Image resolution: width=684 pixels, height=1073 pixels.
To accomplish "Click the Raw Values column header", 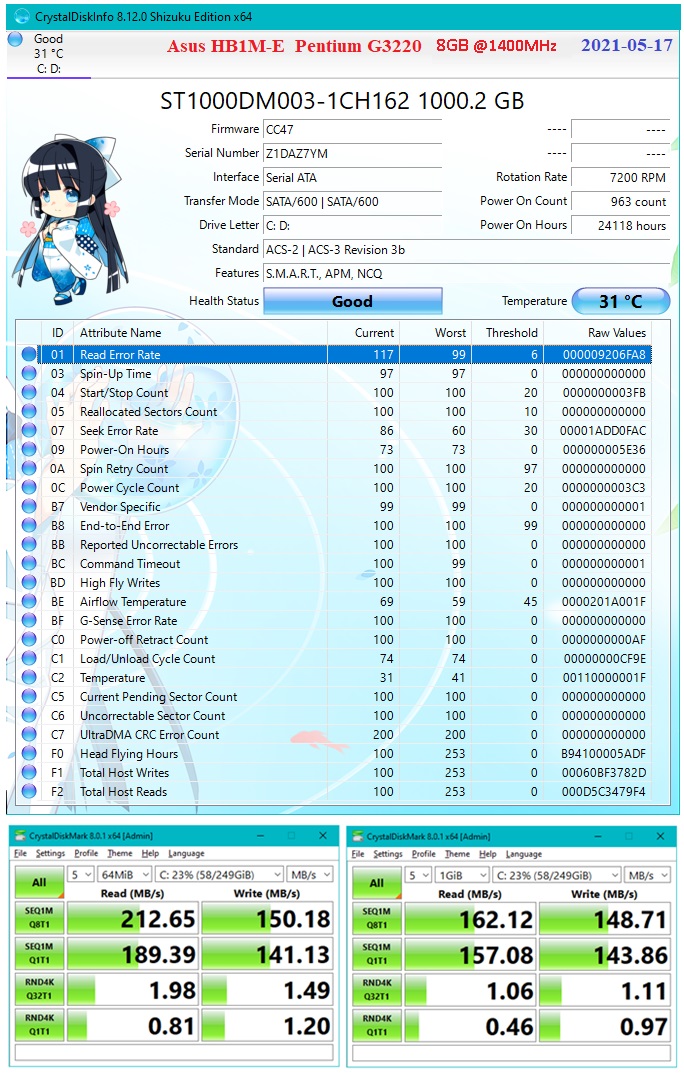I will point(597,333).
